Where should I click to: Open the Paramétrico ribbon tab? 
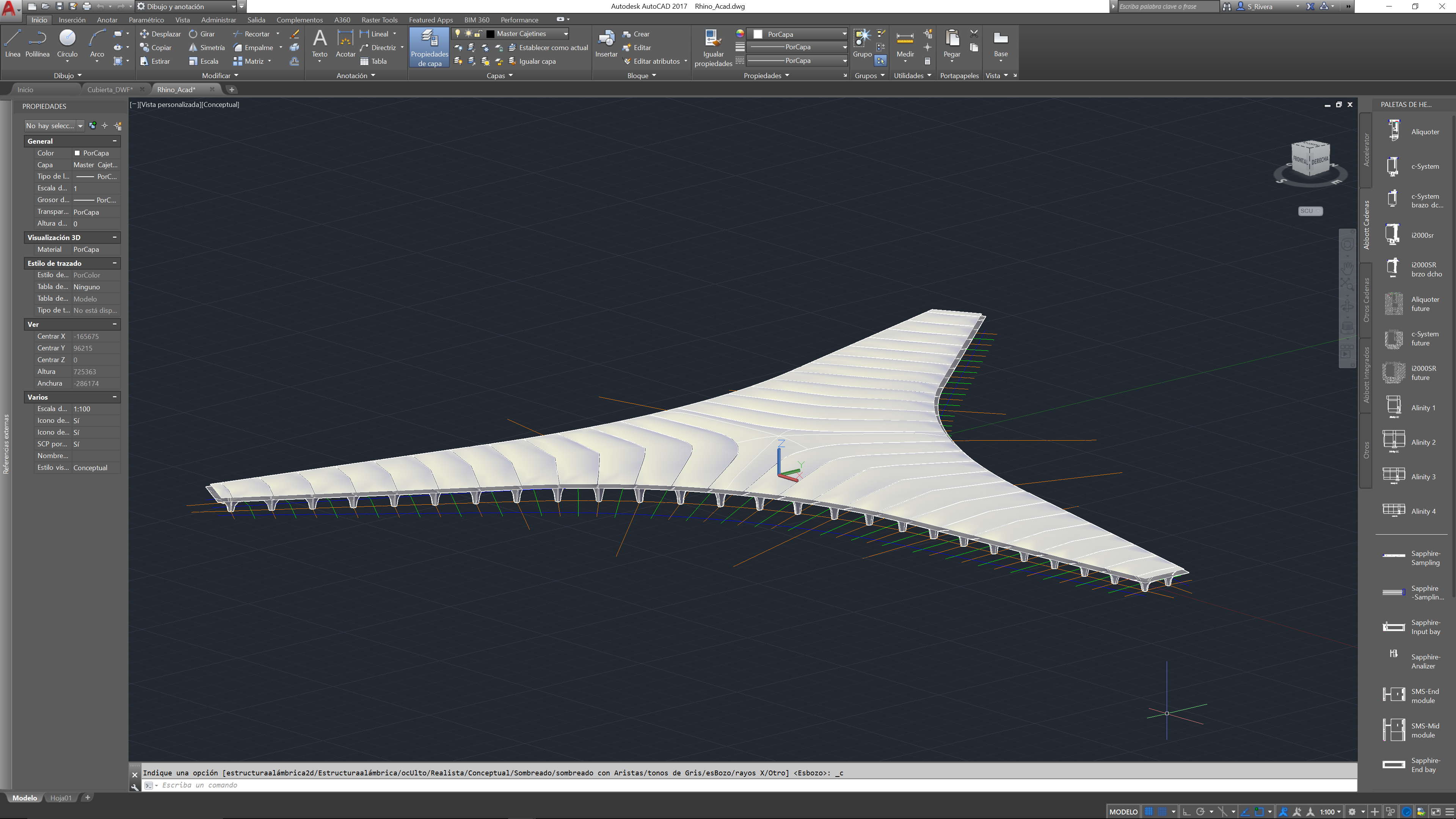coord(146,20)
